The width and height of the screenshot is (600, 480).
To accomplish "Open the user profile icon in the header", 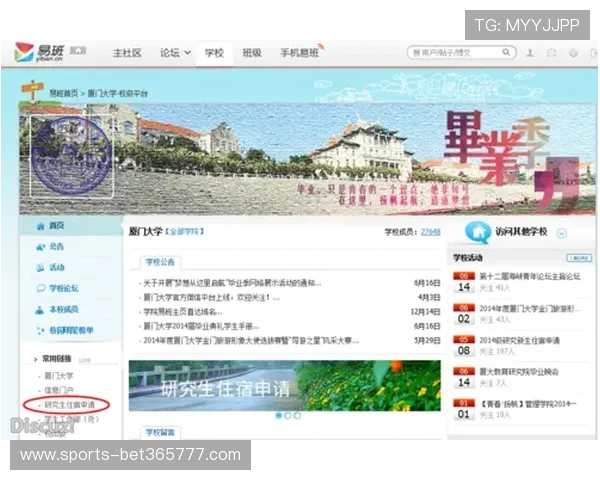I will pyautogui.click(x=530, y=53).
